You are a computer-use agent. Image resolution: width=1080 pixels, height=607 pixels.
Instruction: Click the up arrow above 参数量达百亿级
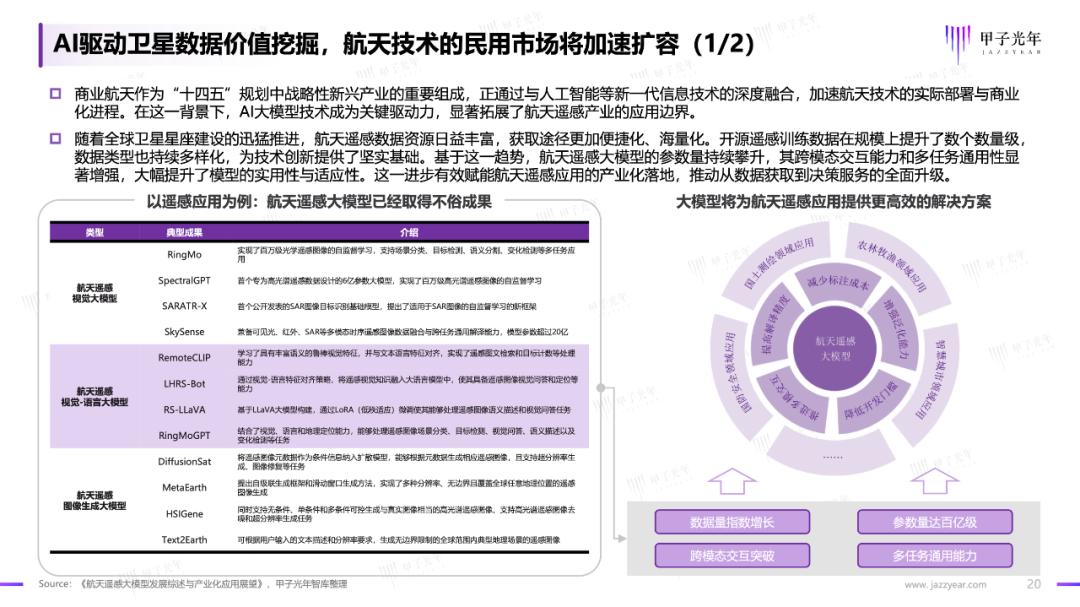935,480
